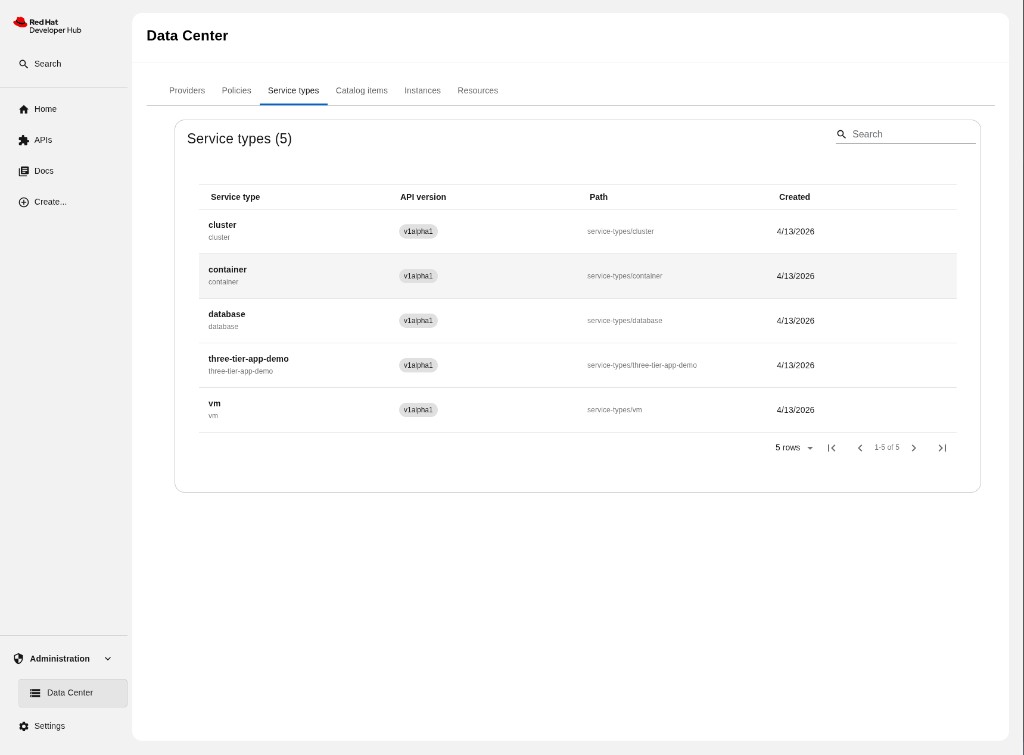Click the Data Center page title
This screenshot has height=755, width=1024.
tap(187, 36)
